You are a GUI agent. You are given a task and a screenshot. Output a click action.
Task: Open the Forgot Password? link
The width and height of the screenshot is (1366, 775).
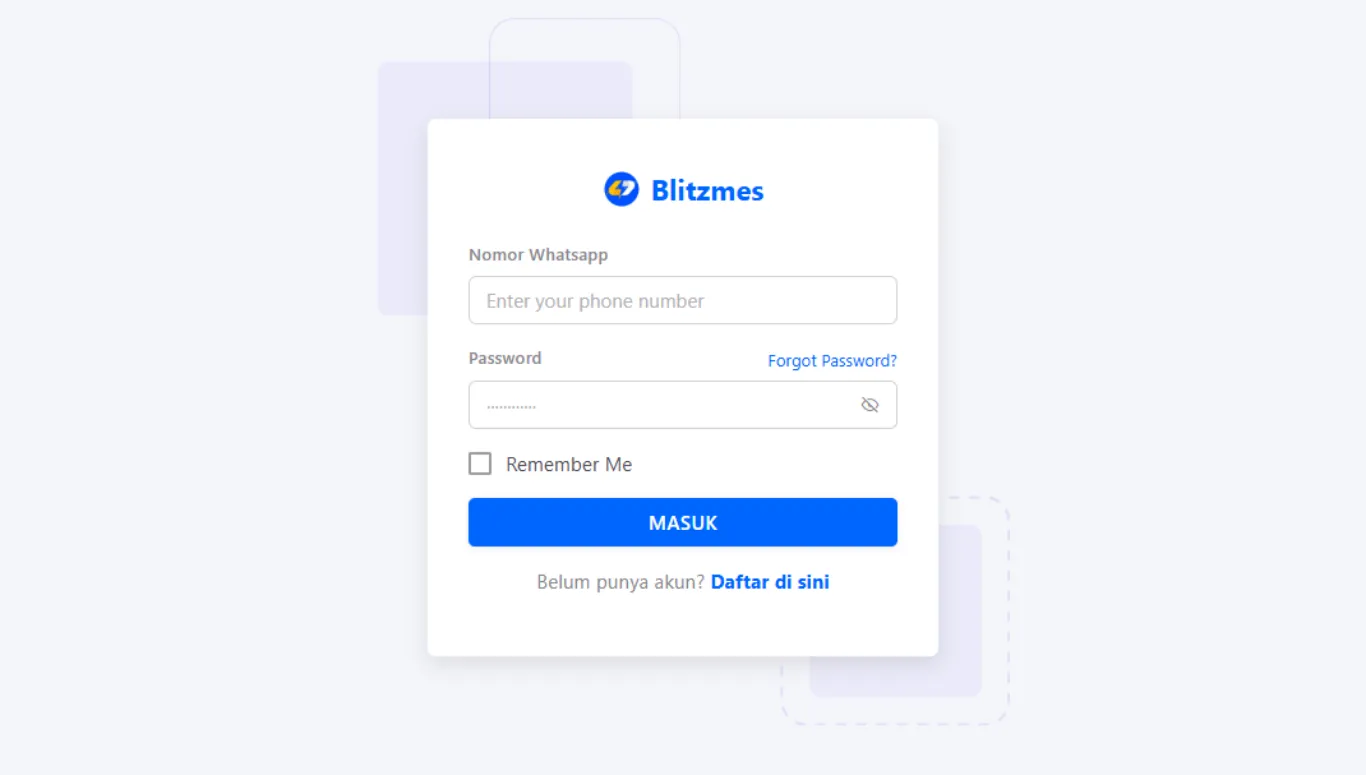(832, 361)
